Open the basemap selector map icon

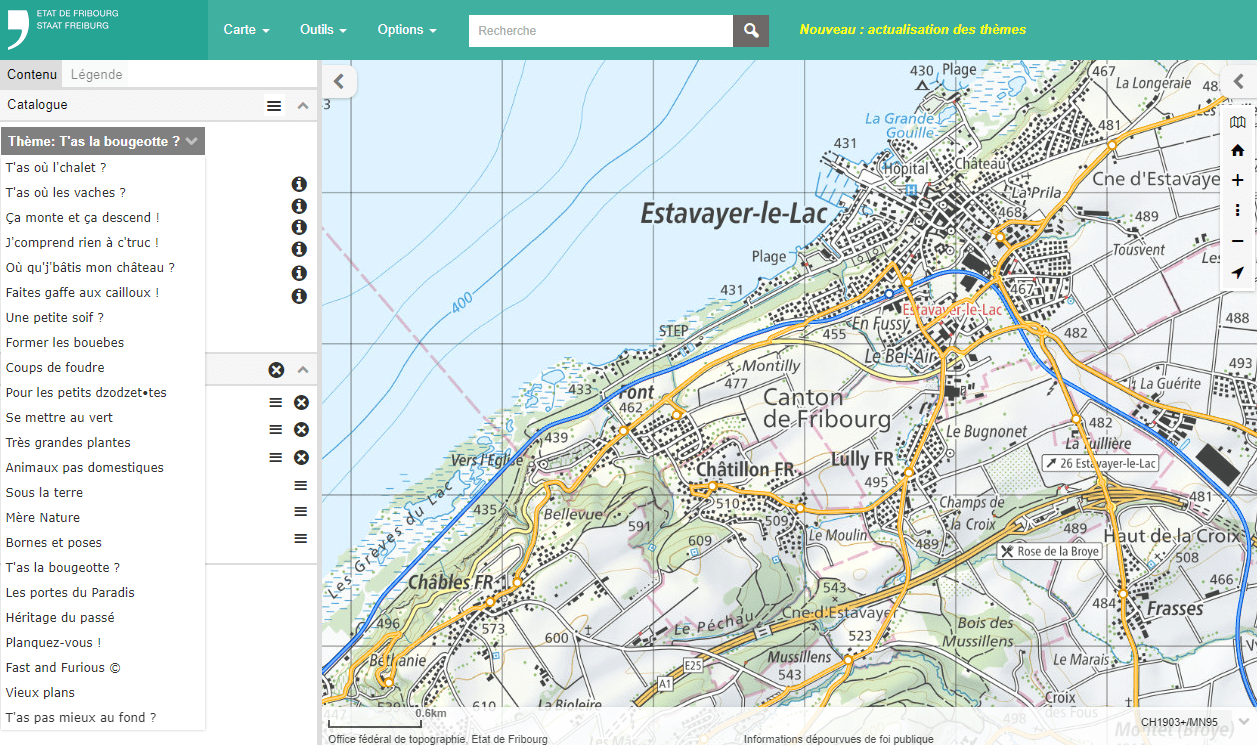tap(1237, 122)
